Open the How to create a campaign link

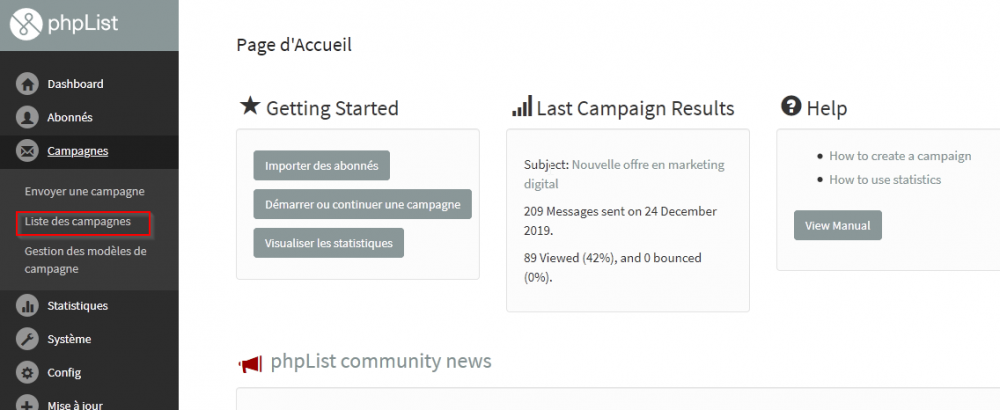click(900, 156)
